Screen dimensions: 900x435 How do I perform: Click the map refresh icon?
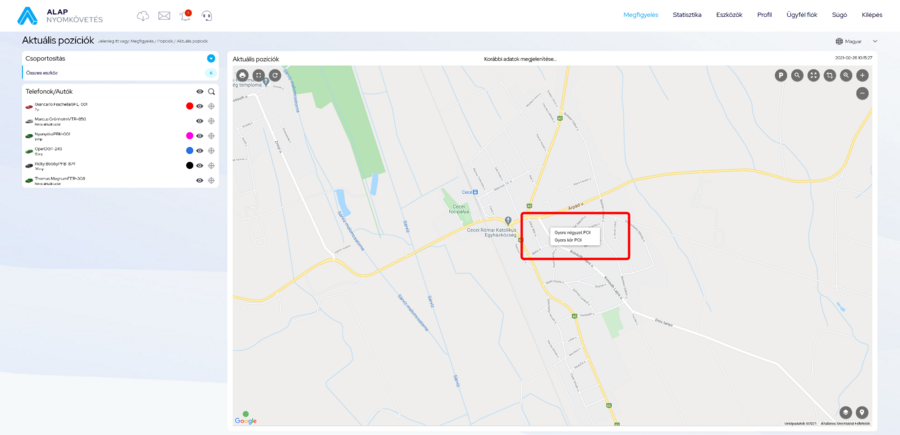[x=275, y=75]
